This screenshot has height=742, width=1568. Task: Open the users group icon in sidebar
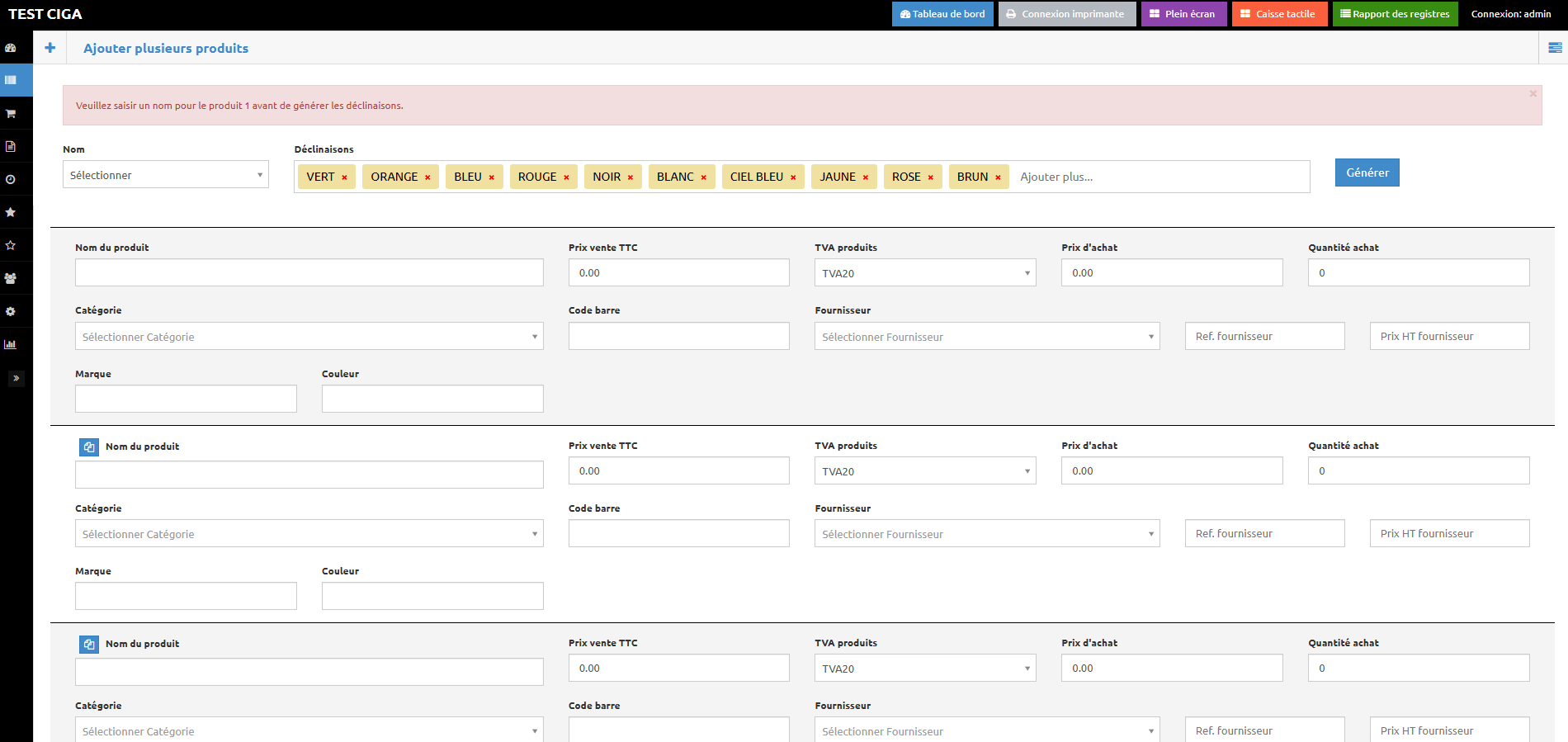pyautogui.click(x=11, y=278)
